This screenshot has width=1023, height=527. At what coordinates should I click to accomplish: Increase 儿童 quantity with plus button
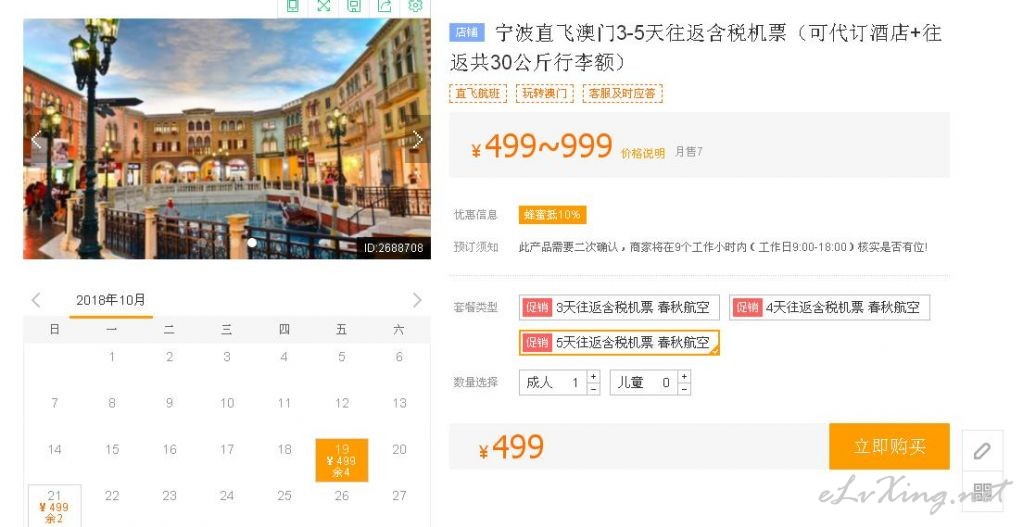pyautogui.click(x=684, y=376)
